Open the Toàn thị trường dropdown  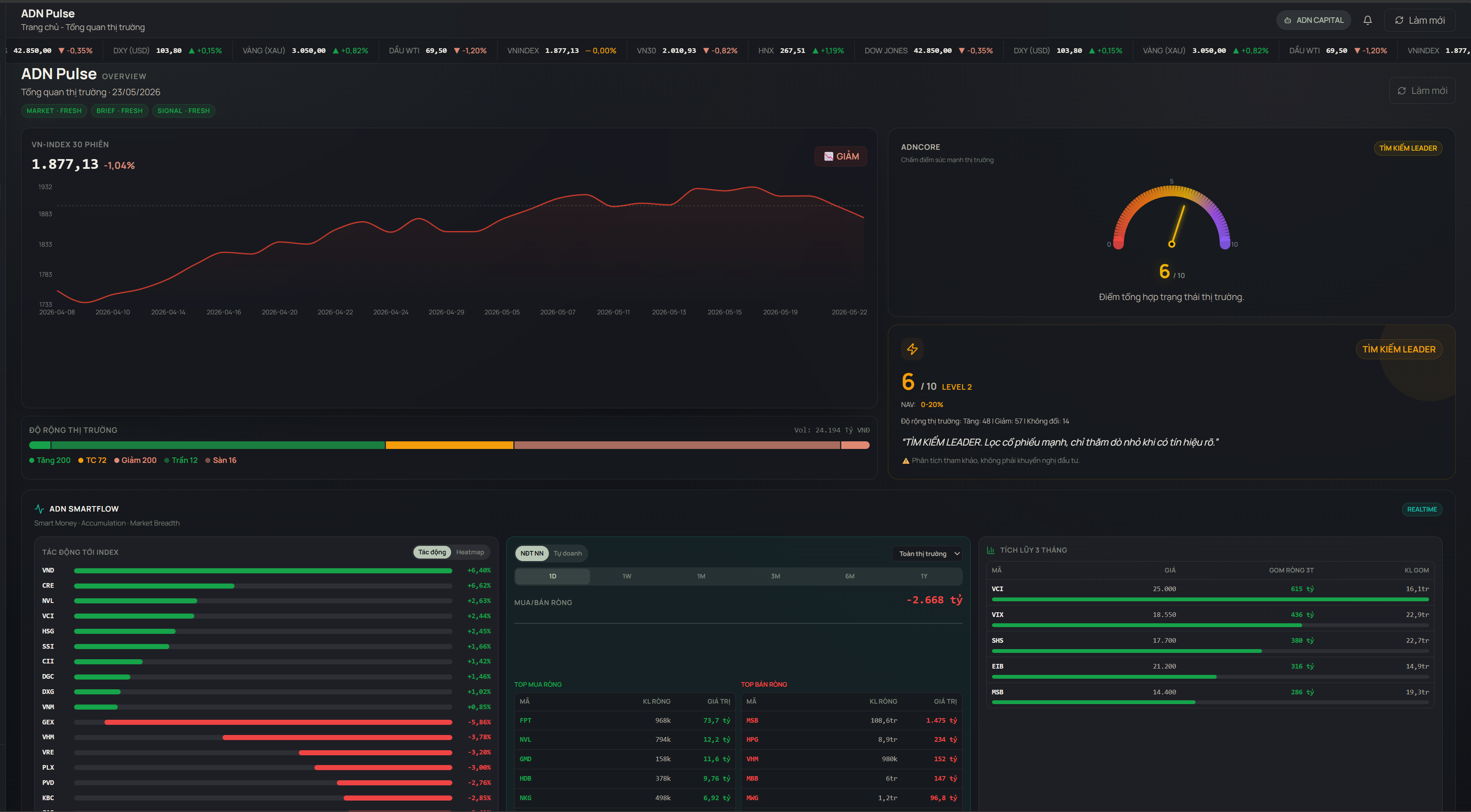click(x=927, y=553)
